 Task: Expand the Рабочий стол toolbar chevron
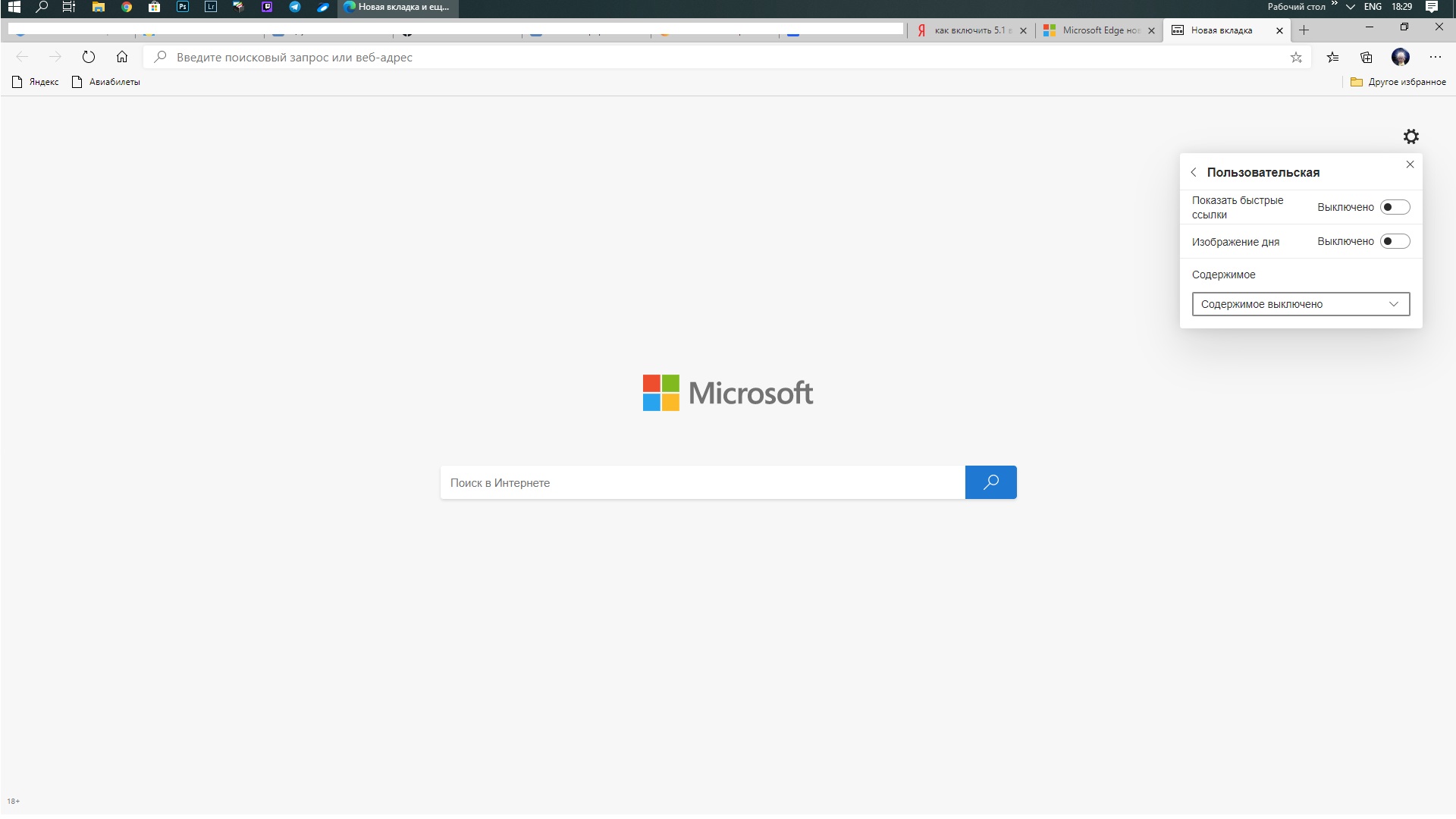[x=1334, y=4]
